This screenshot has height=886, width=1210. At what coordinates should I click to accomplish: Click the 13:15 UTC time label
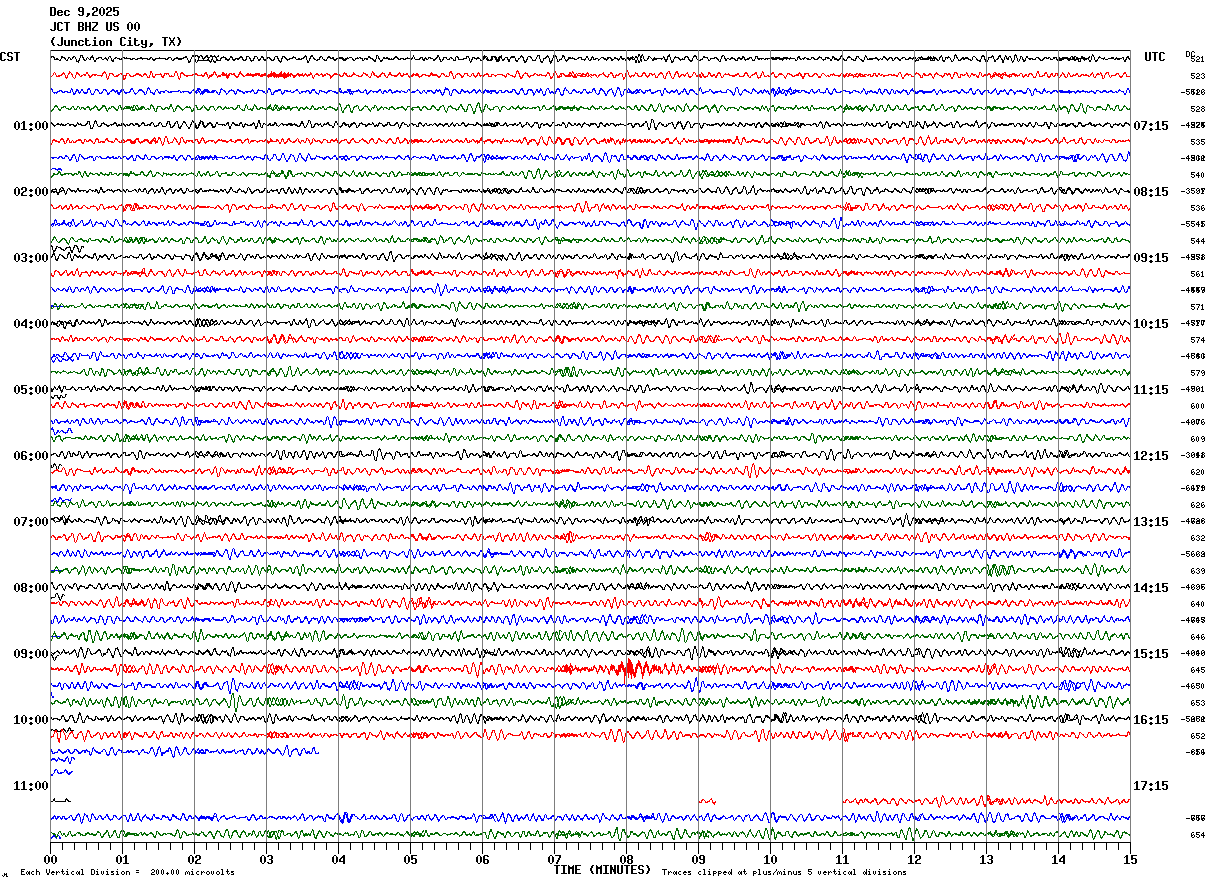(x=1151, y=522)
